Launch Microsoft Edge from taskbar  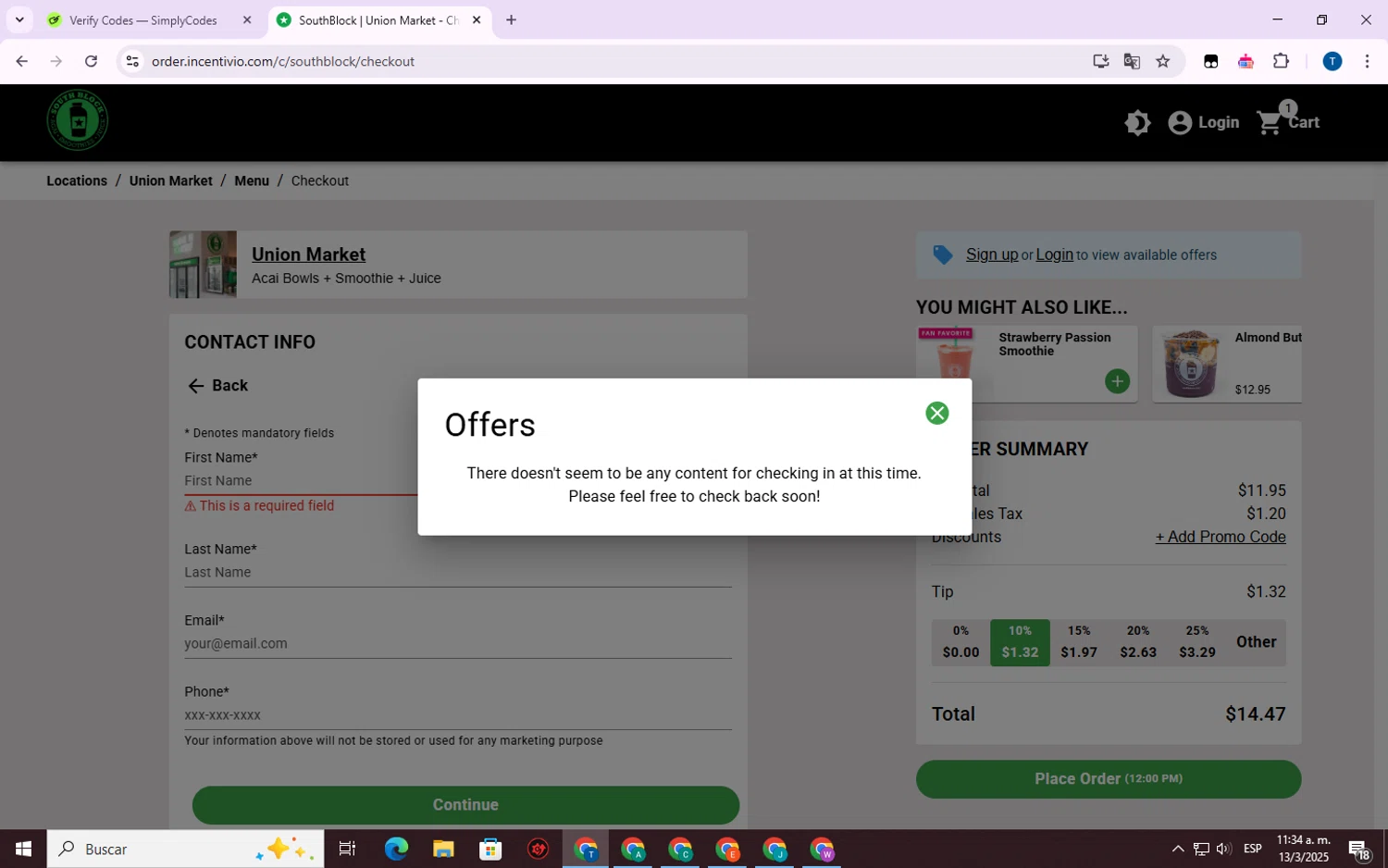(x=396, y=849)
